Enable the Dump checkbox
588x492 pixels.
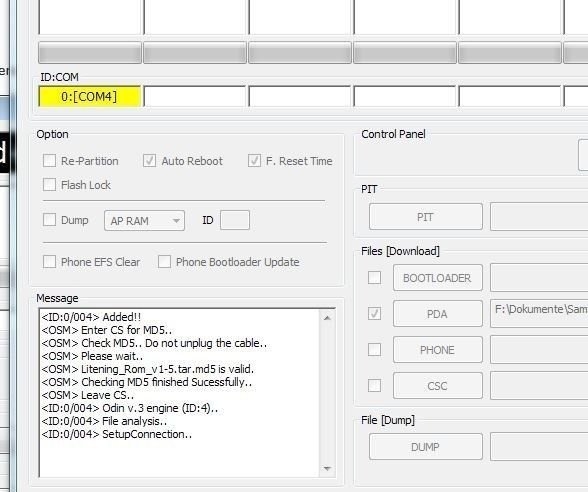[x=50, y=220]
